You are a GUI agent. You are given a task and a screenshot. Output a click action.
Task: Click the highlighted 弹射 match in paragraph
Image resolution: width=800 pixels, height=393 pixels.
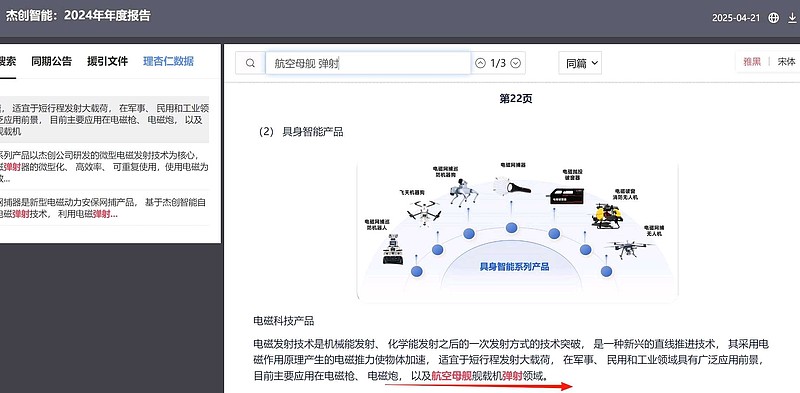click(512, 377)
